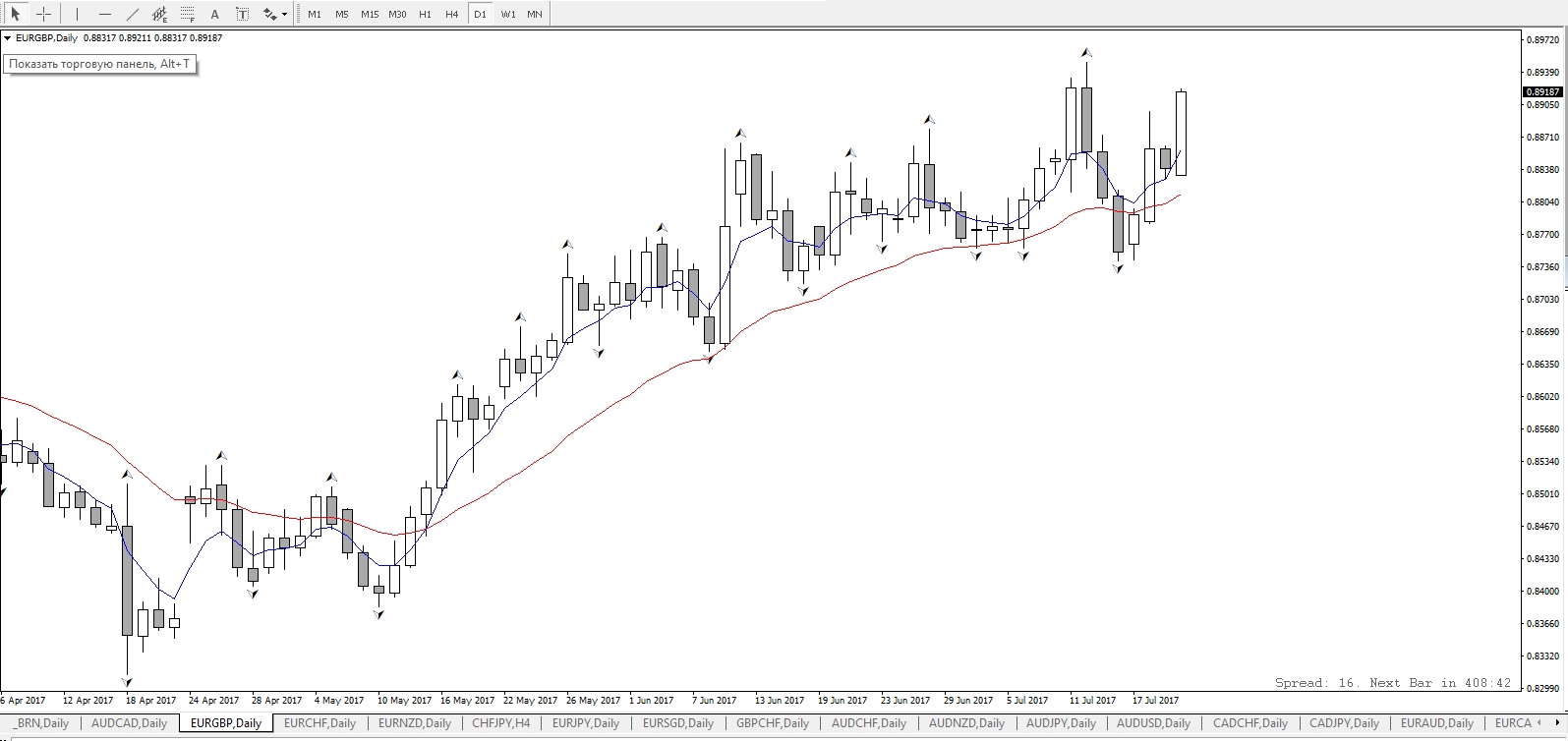Click the 18 Apr 2017 date label
The image size is (1568, 741).
click(150, 701)
